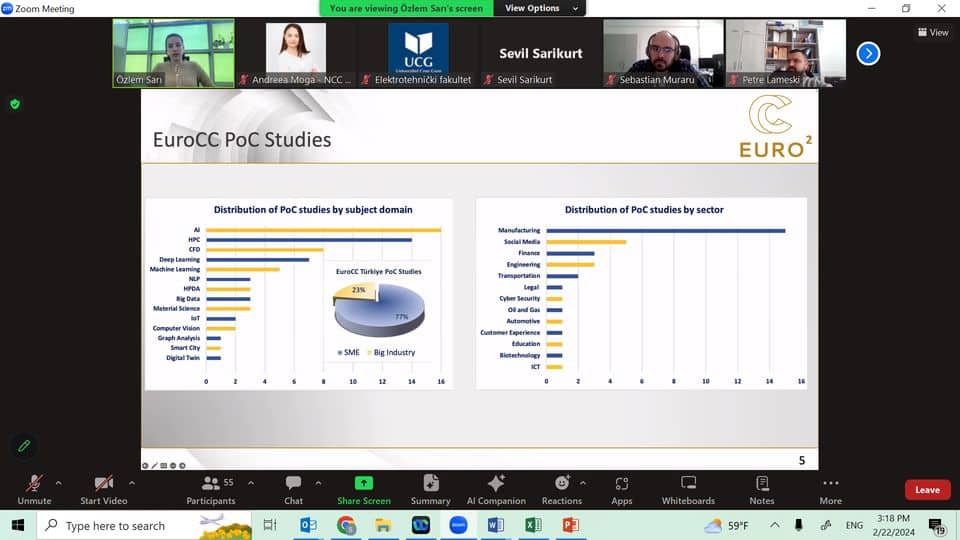Unmute the microphone
Screen dimensions: 960x540
(34, 489)
